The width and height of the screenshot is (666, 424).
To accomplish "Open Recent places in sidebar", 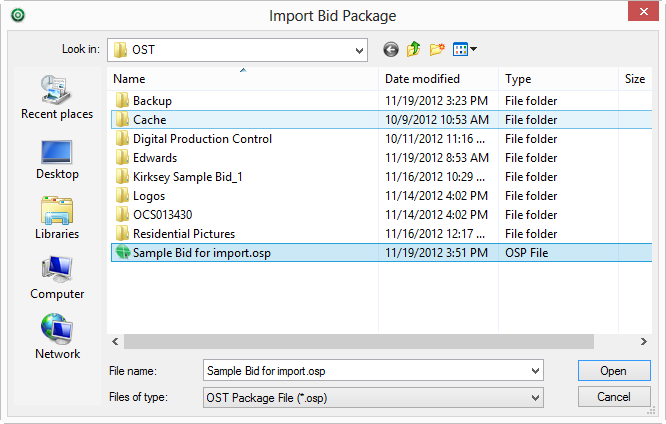I will pyautogui.click(x=57, y=98).
